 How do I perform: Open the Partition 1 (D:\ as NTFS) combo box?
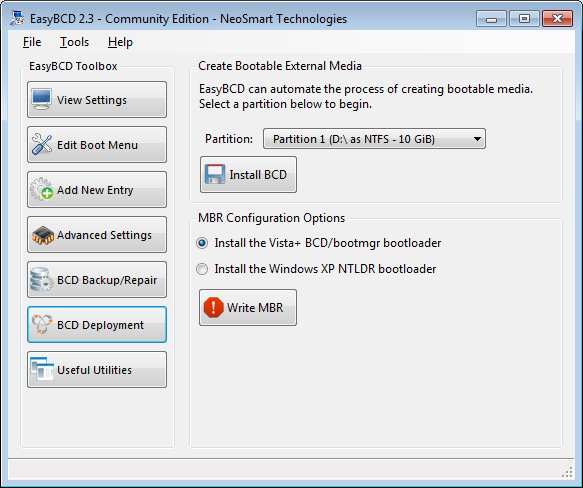click(374, 139)
